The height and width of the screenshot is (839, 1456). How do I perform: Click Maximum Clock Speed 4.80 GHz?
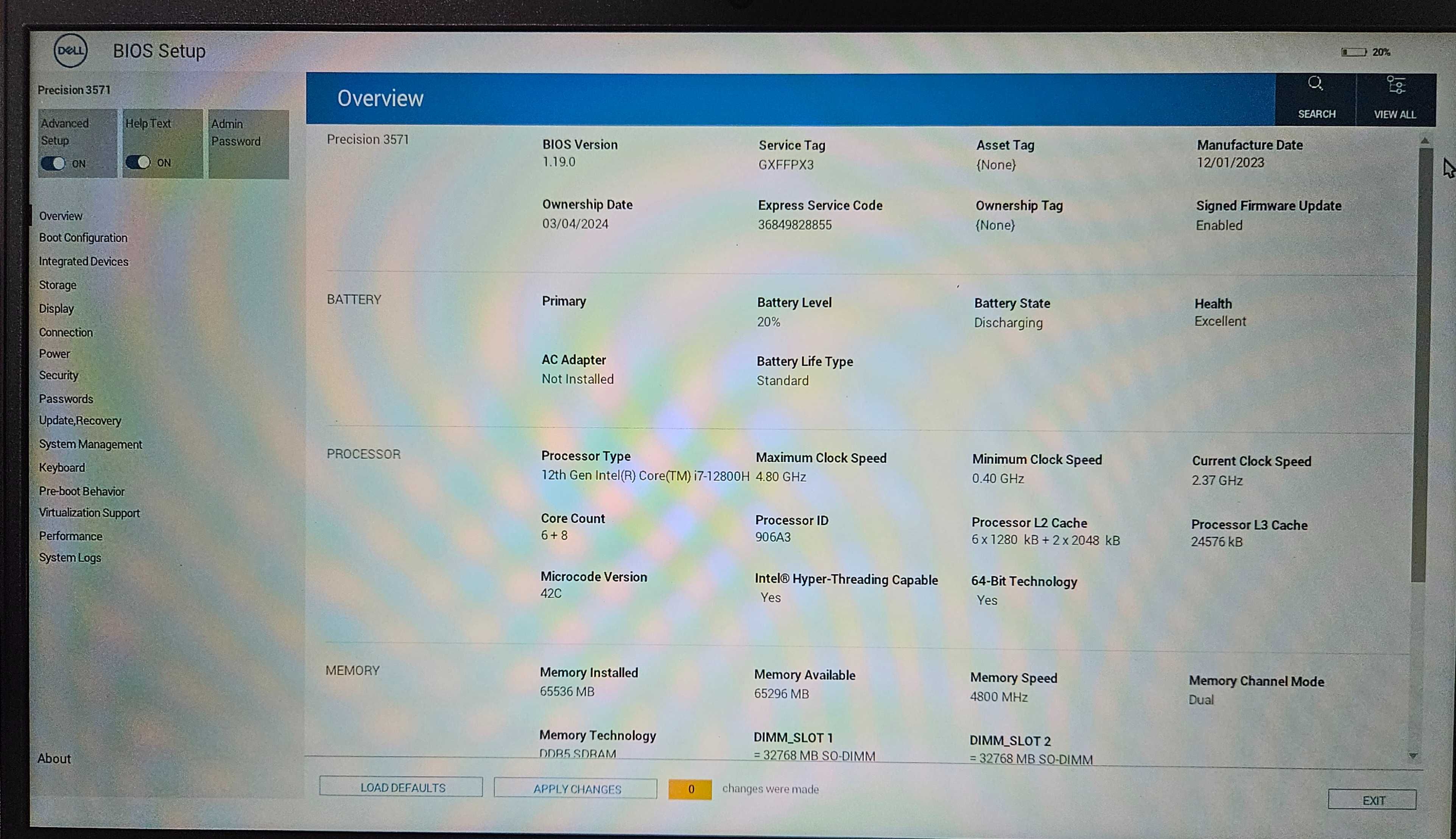tap(781, 476)
